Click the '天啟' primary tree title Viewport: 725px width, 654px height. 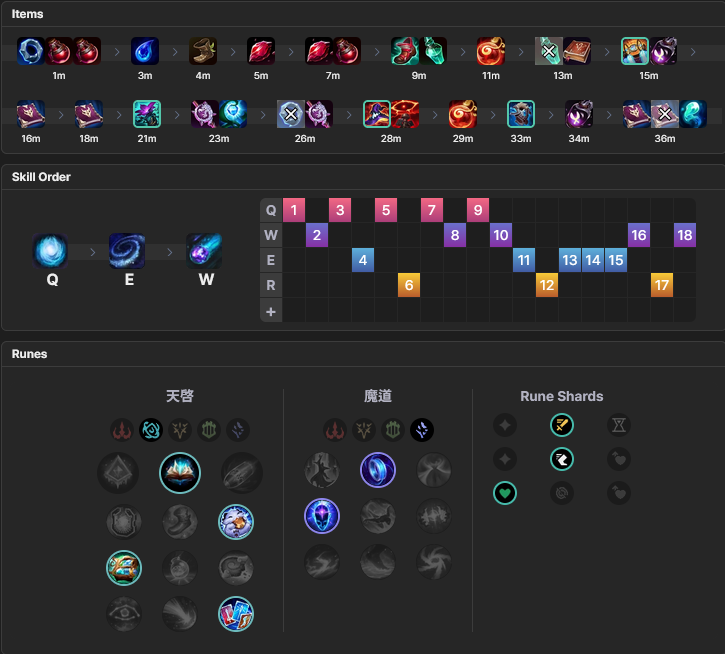(180, 396)
